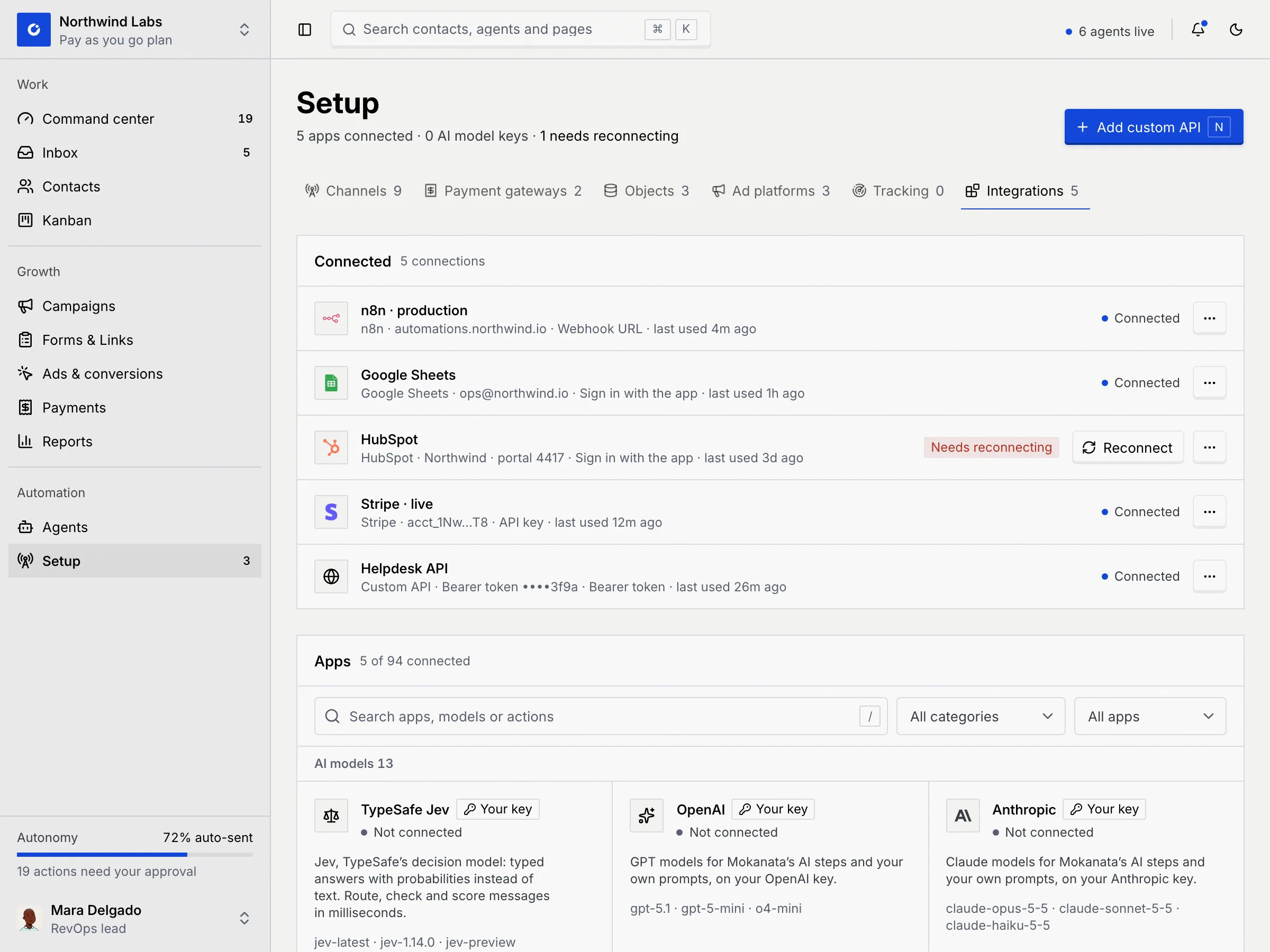Click the Stripe live logo icon
This screenshot has width=1270, height=952.
(331, 512)
